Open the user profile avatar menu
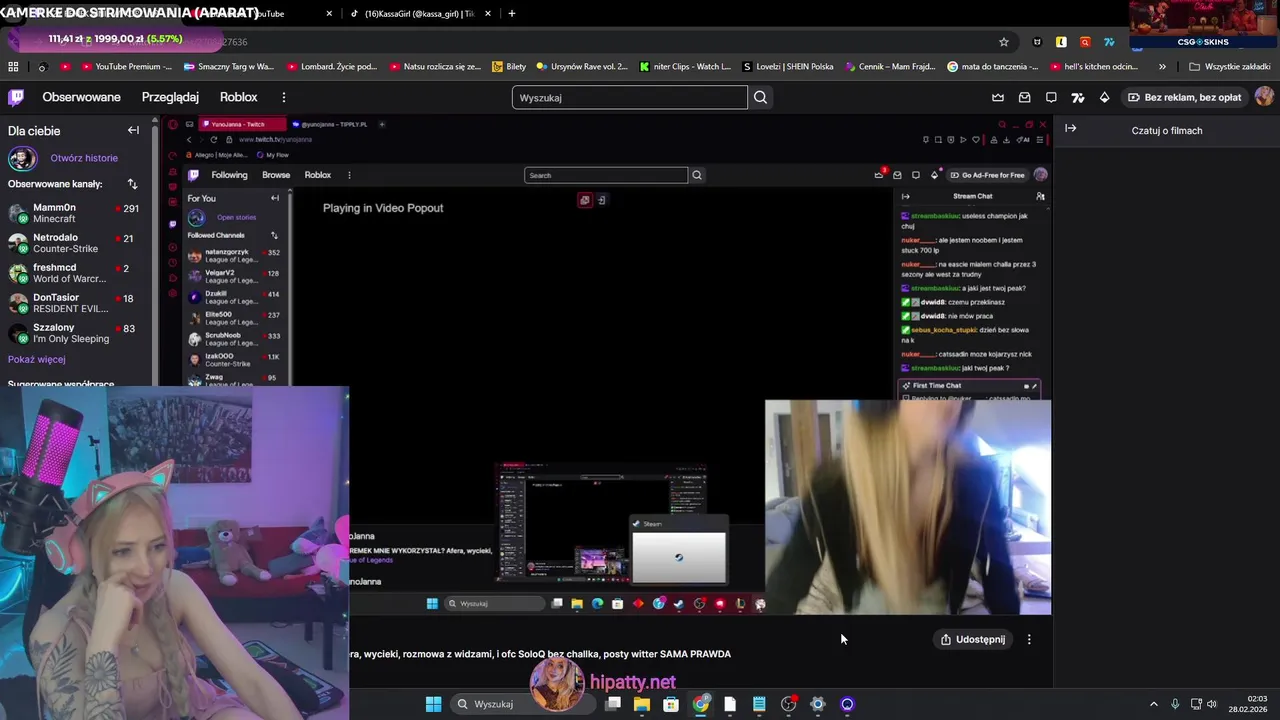The width and height of the screenshot is (1280, 720). [1264, 97]
